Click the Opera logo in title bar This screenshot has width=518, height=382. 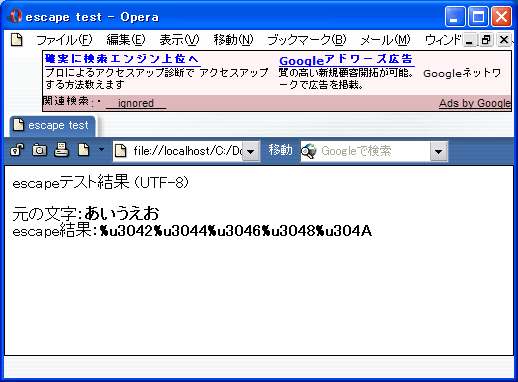(15, 16)
